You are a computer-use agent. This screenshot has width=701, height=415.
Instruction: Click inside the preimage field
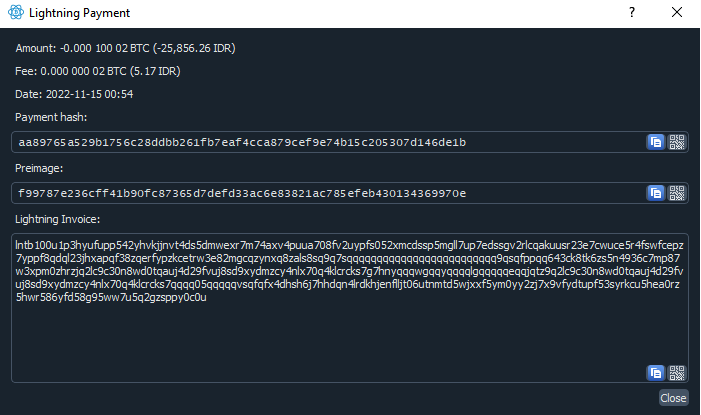click(329, 193)
